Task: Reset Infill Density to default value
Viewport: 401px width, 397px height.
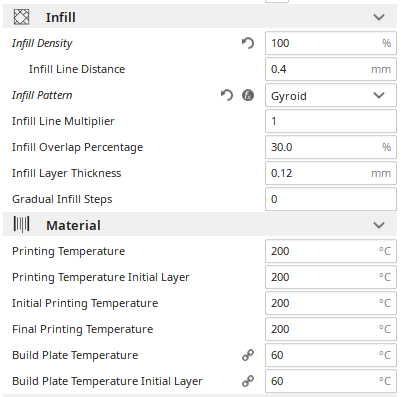Action: tap(248, 43)
